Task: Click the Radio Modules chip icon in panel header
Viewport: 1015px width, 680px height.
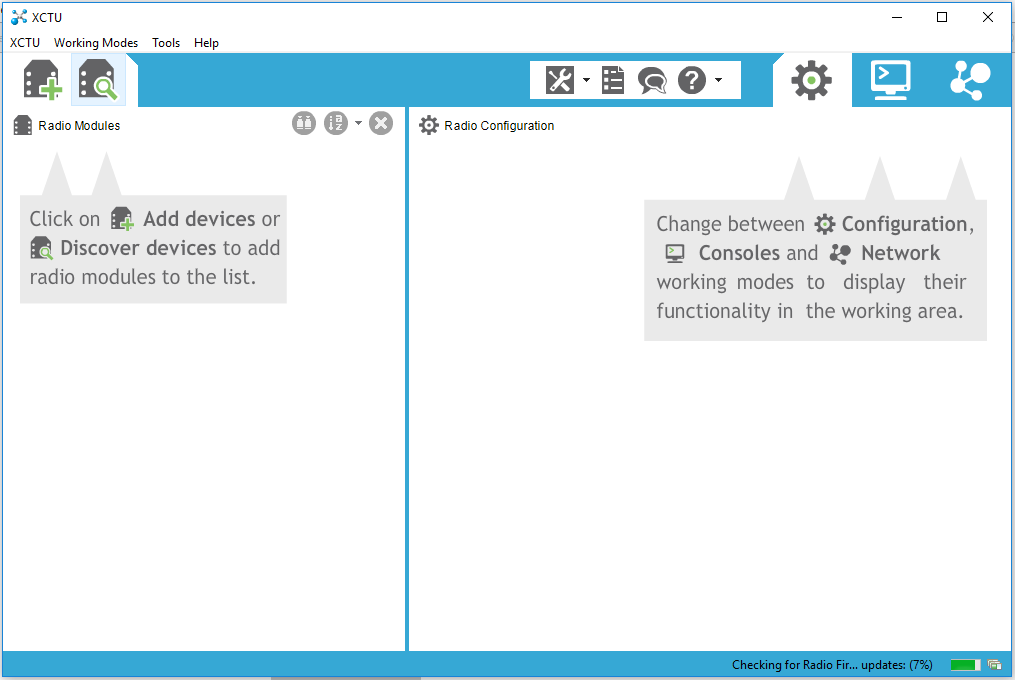Action: click(x=23, y=125)
